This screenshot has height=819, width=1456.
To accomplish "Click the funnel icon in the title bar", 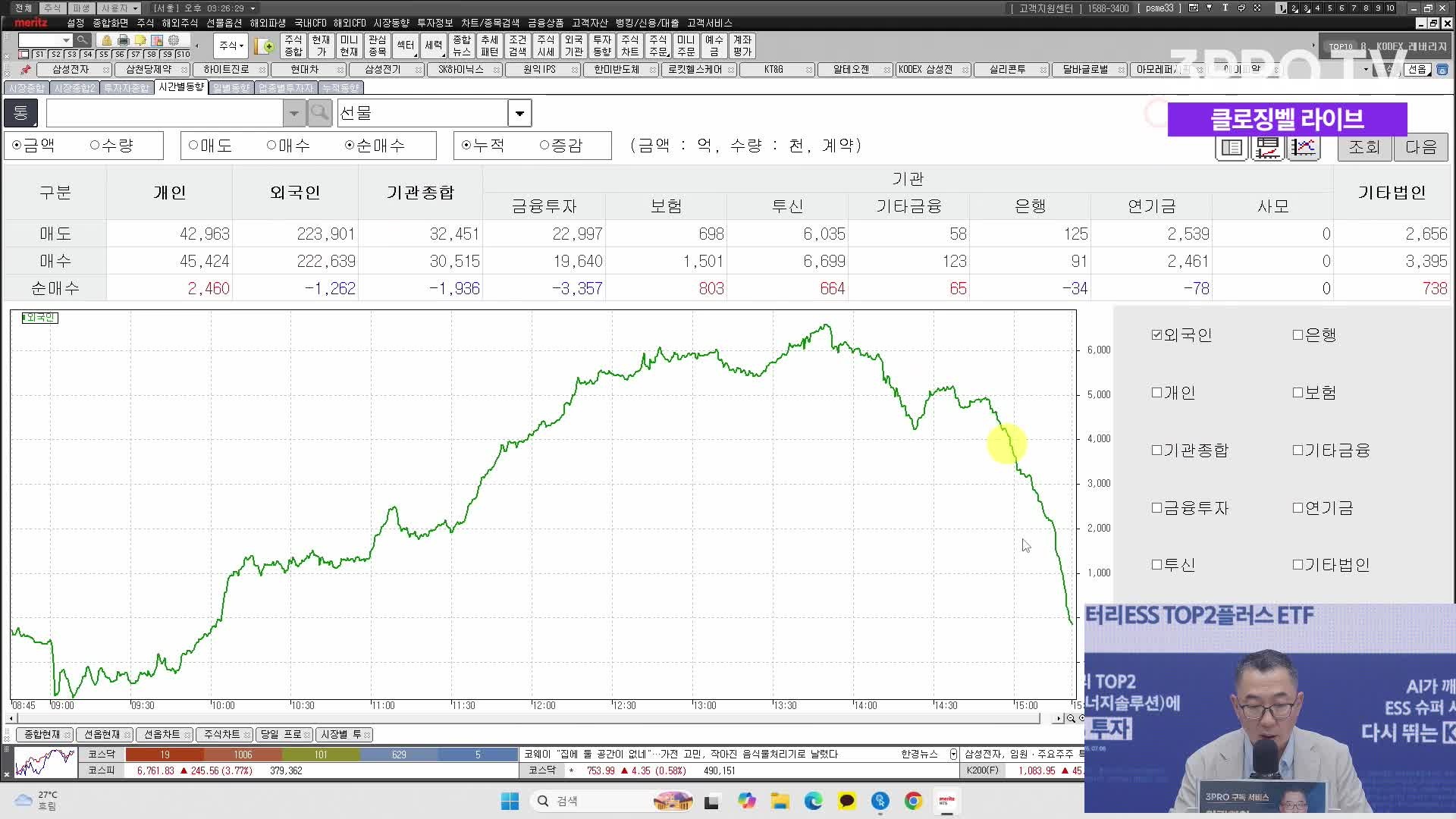I will tap(1209, 8).
